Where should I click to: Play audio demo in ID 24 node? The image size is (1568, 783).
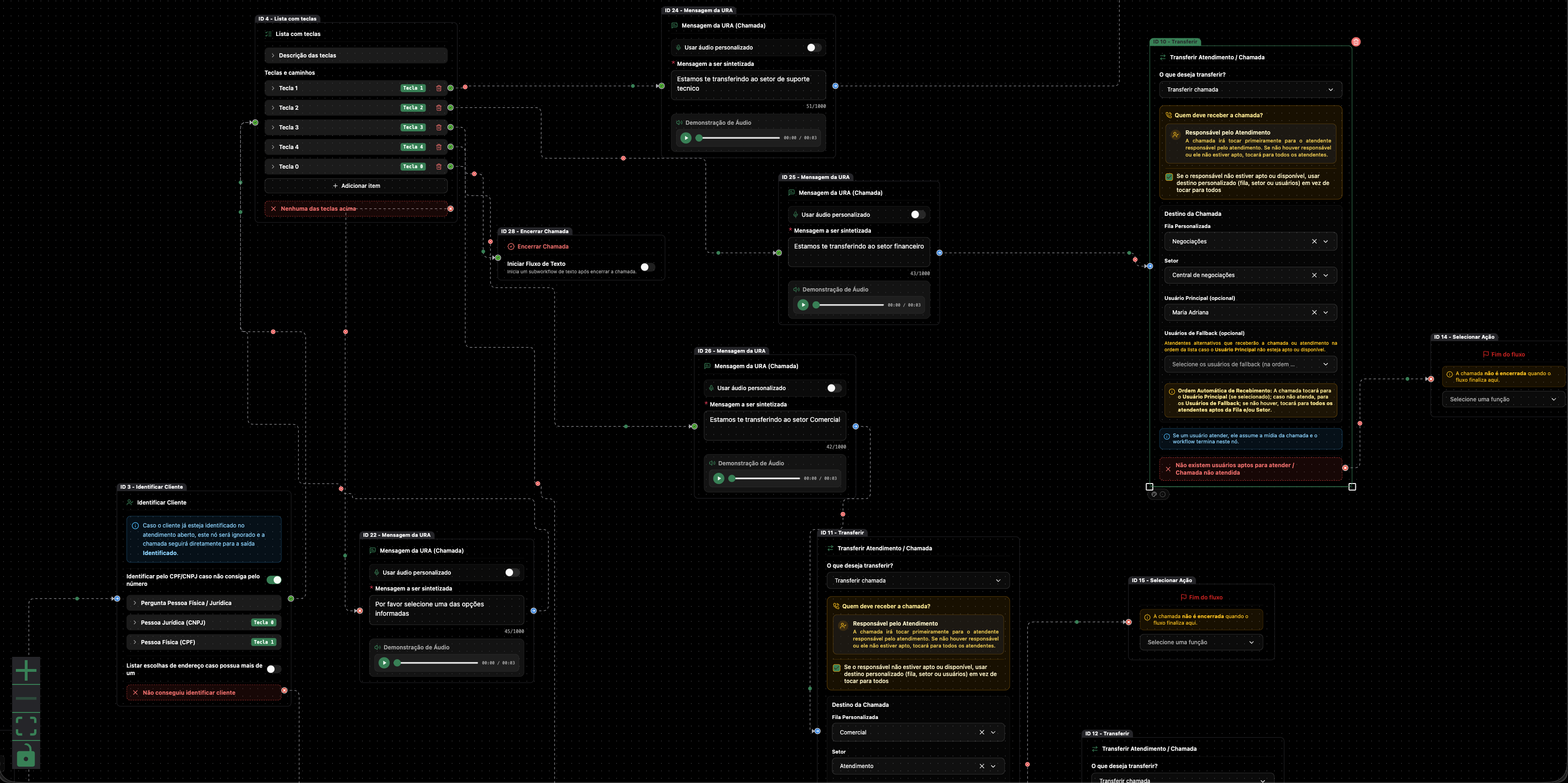click(x=686, y=138)
